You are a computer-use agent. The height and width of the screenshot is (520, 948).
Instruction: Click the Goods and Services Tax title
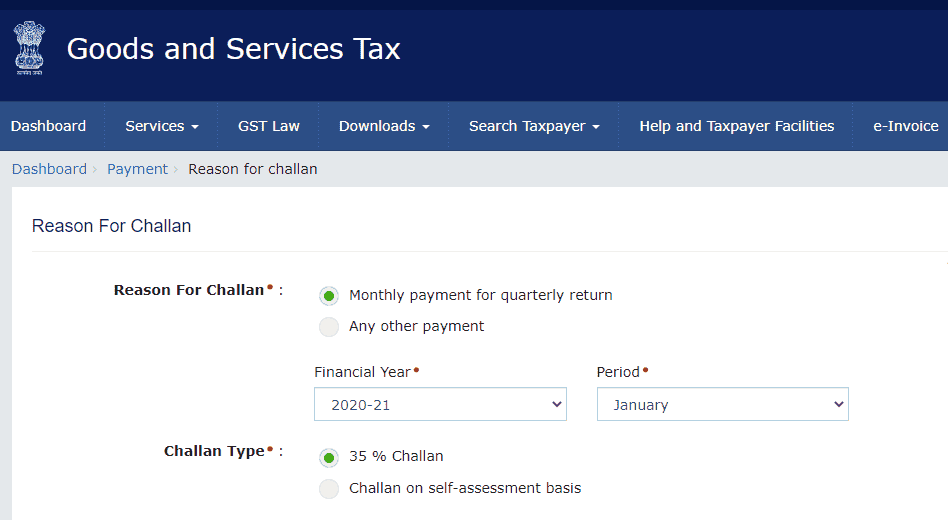tap(233, 49)
